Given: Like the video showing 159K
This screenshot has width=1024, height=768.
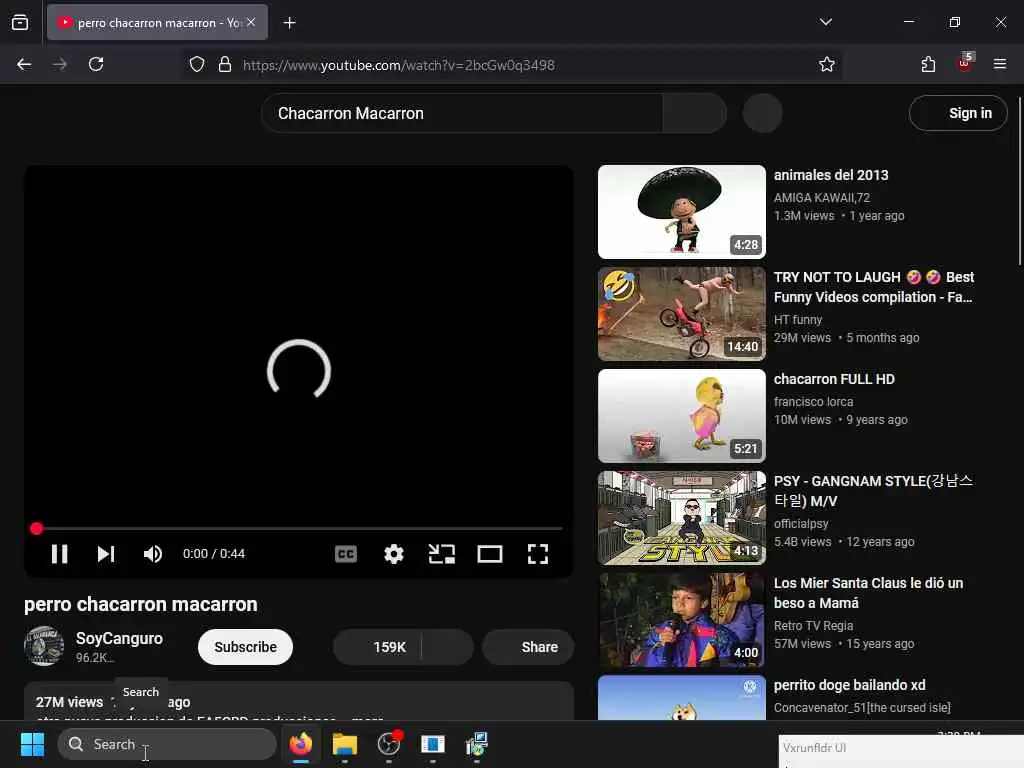Looking at the screenshot, I should (x=378, y=647).
